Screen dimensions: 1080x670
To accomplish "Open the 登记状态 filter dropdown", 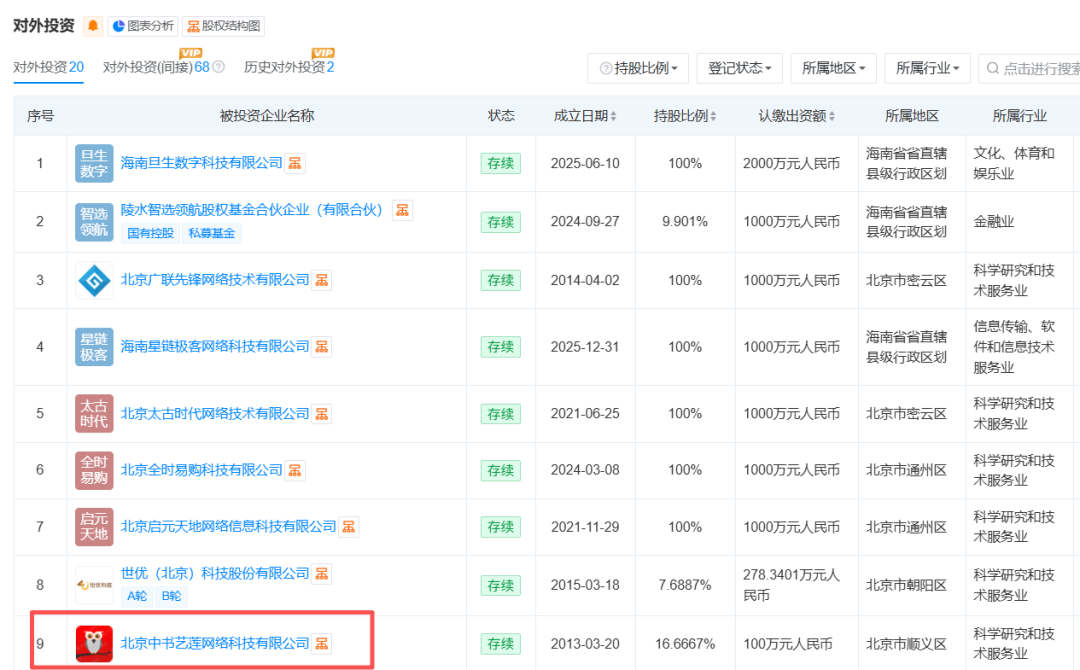I will click(x=740, y=68).
